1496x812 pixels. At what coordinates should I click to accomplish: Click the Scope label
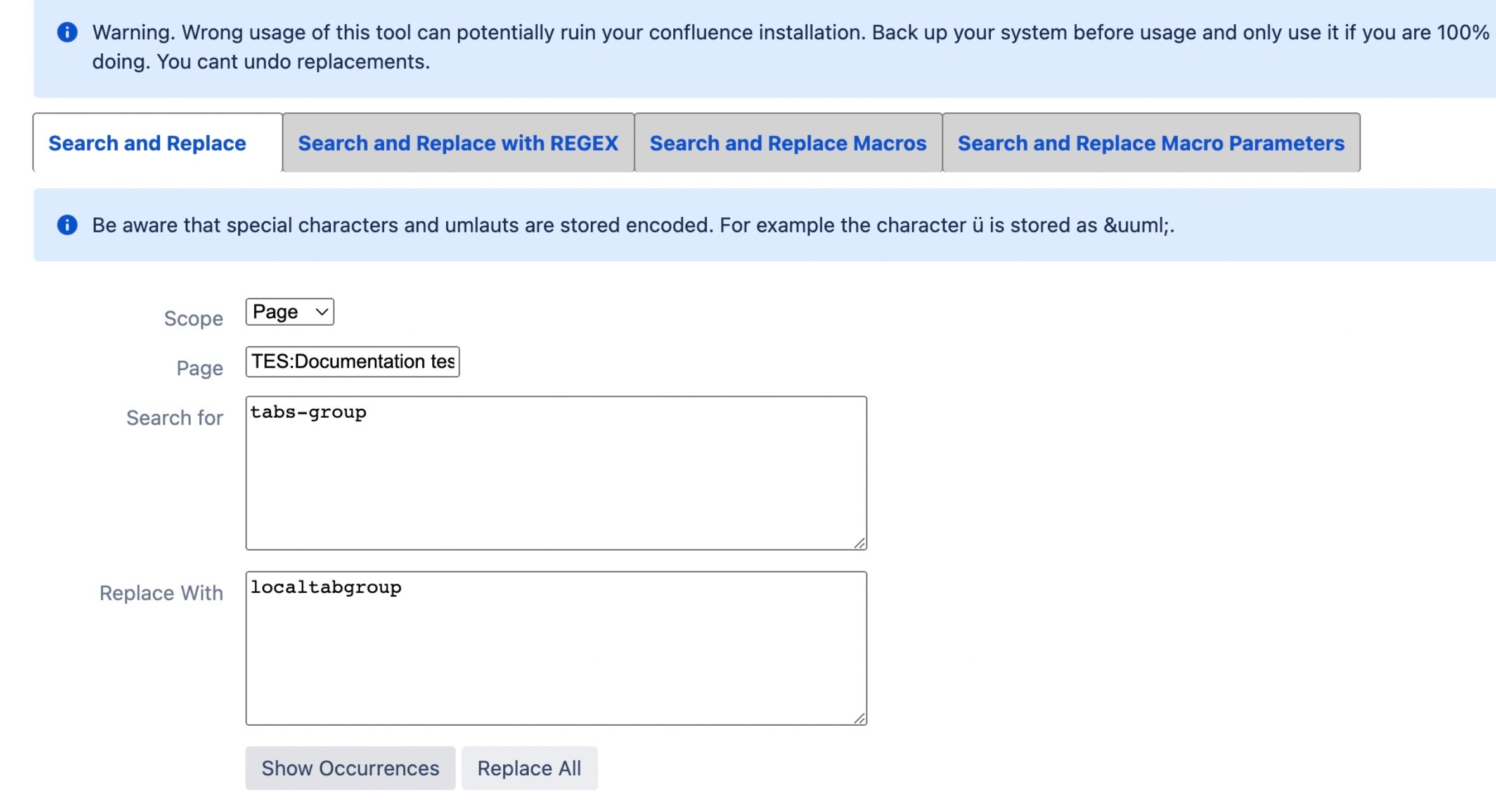(x=192, y=318)
